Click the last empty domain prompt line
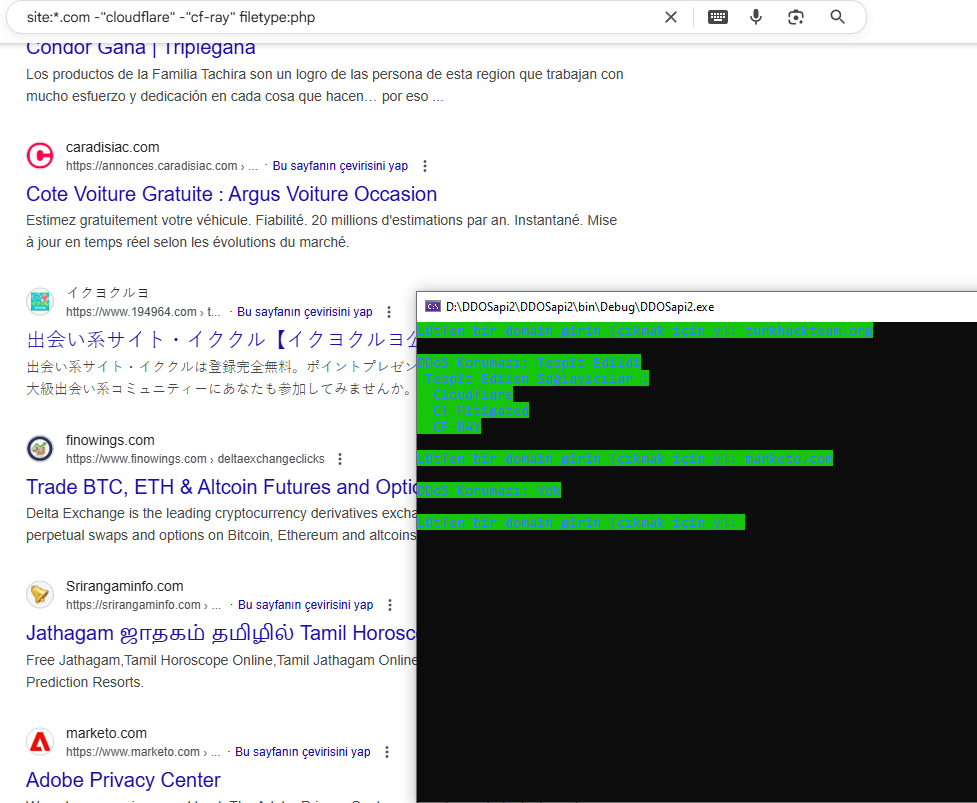This screenshot has height=803, width=977. pyautogui.click(x=581, y=523)
